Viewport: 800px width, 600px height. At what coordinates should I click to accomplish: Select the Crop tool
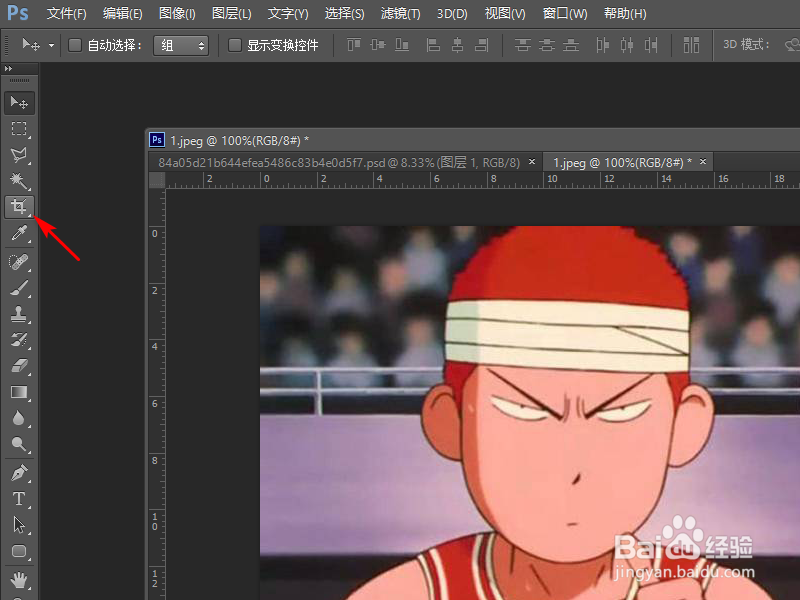pyautogui.click(x=19, y=207)
